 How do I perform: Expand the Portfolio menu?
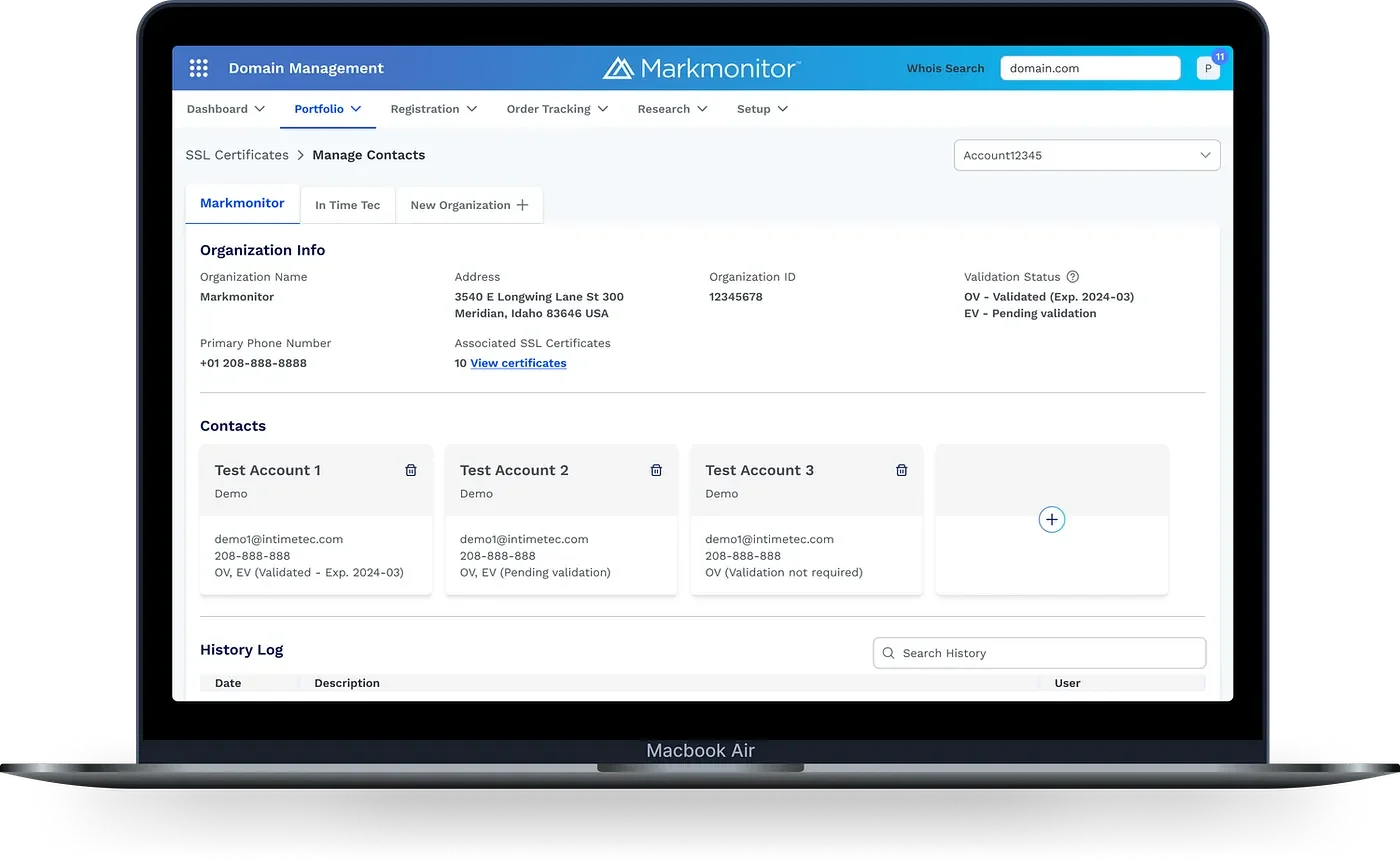pos(328,109)
